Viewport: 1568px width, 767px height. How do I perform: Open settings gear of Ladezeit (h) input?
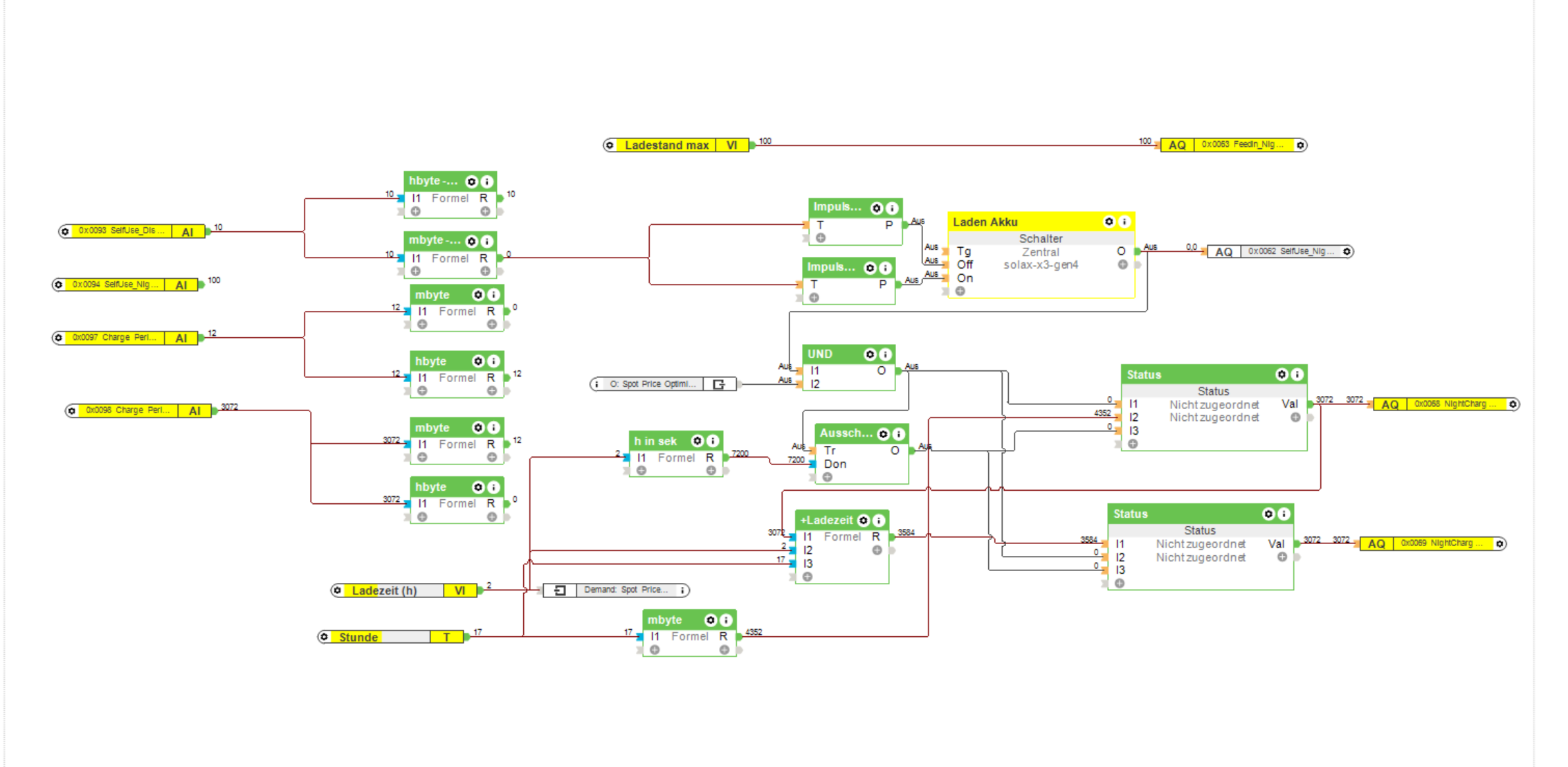tap(337, 590)
